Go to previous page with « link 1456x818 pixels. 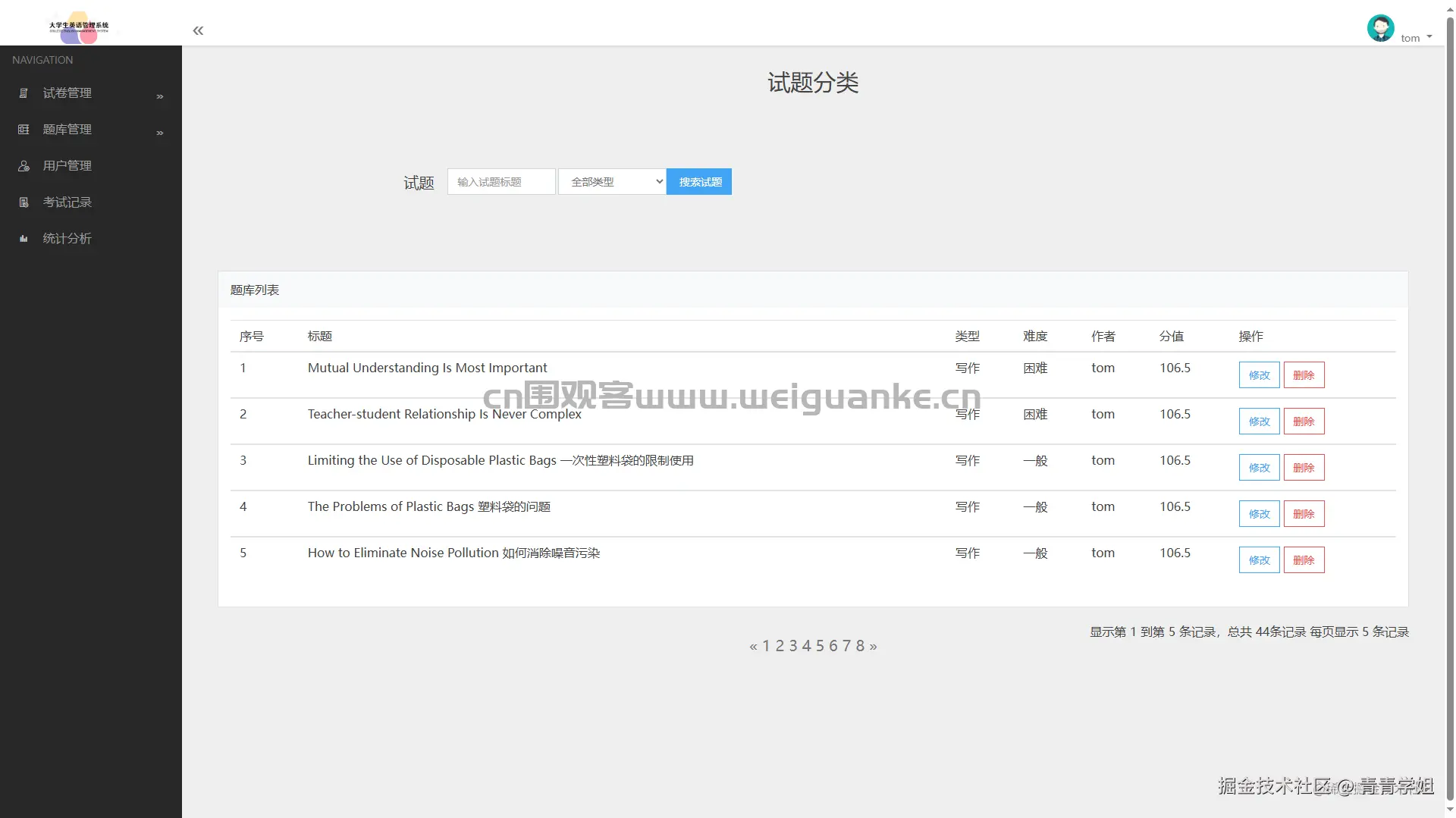tap(753, 647)
